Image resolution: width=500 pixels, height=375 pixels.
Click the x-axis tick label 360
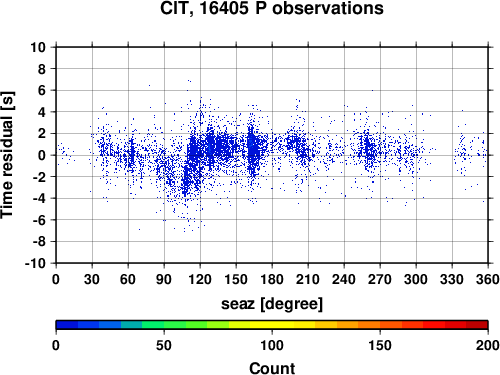click(488, 279)
